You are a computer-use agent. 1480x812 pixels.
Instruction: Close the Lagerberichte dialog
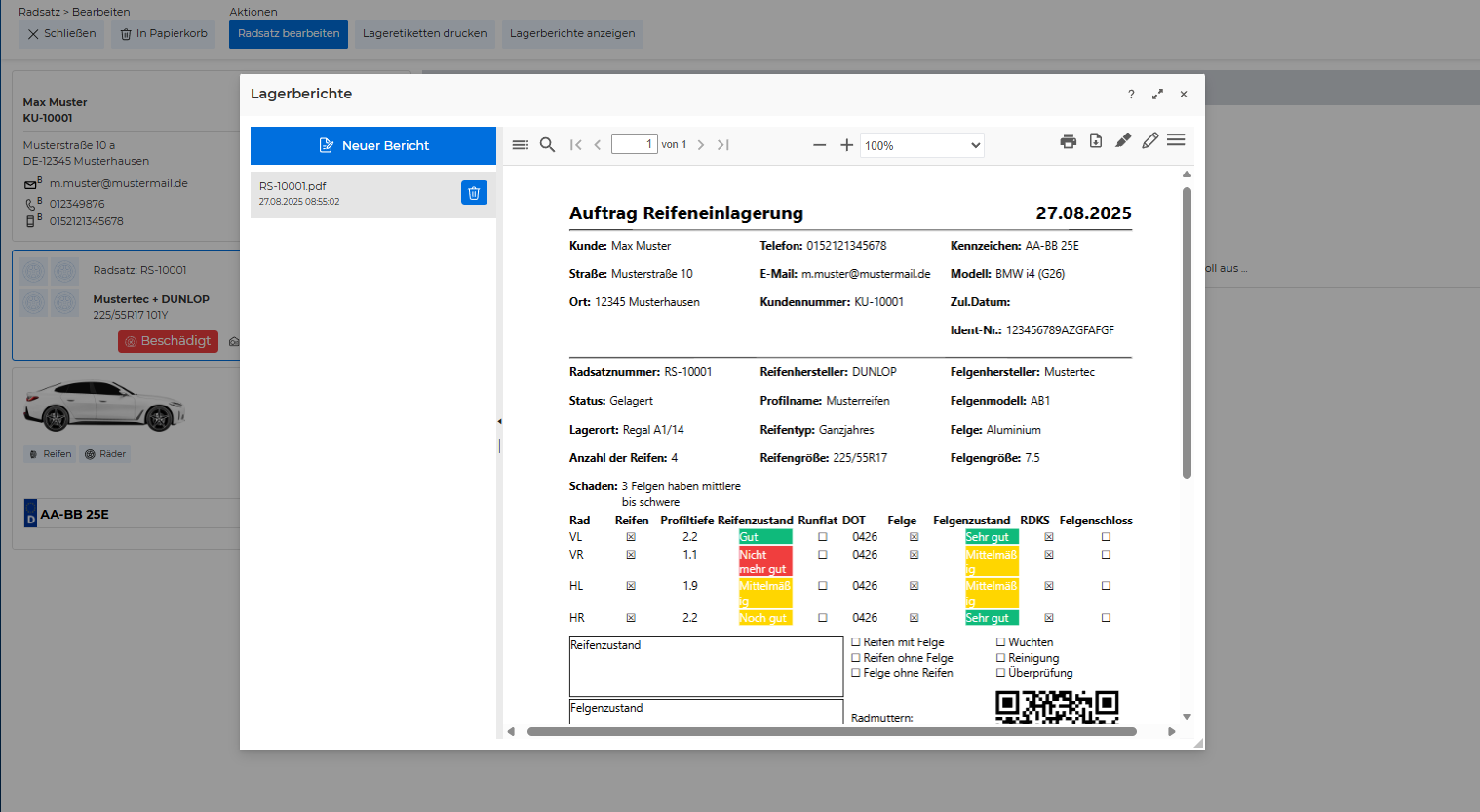(x=1184, y=95)
